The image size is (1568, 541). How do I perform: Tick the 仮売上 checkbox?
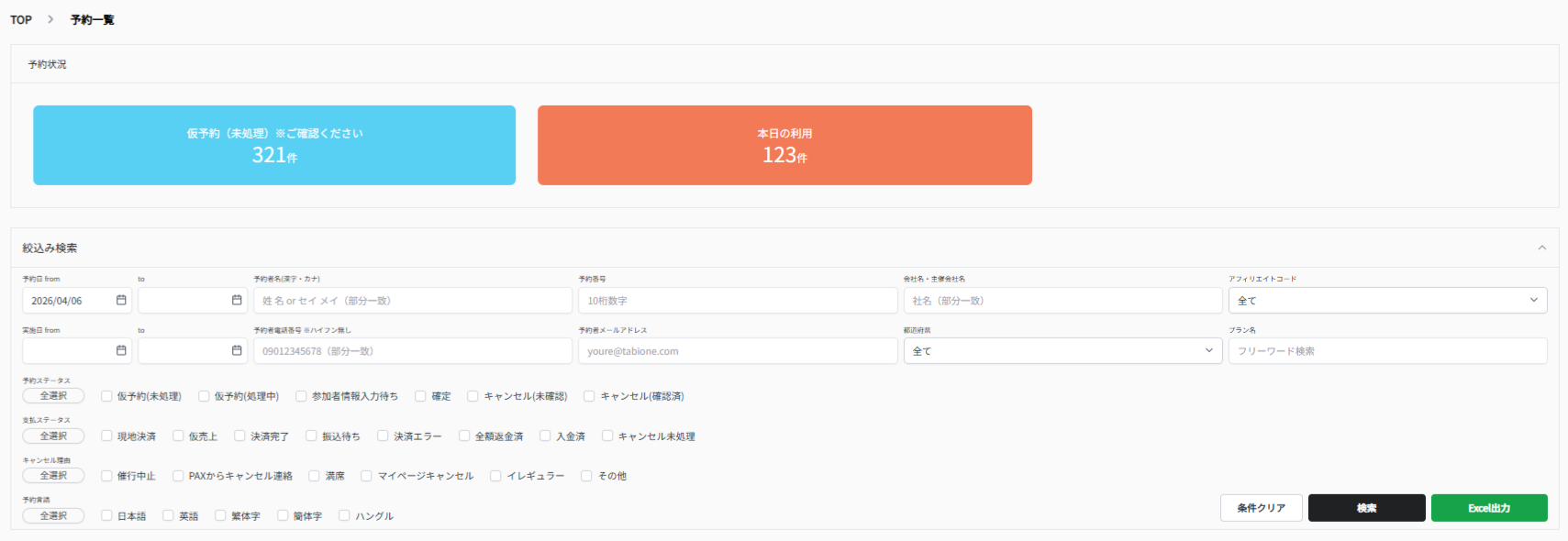[178, 436]
